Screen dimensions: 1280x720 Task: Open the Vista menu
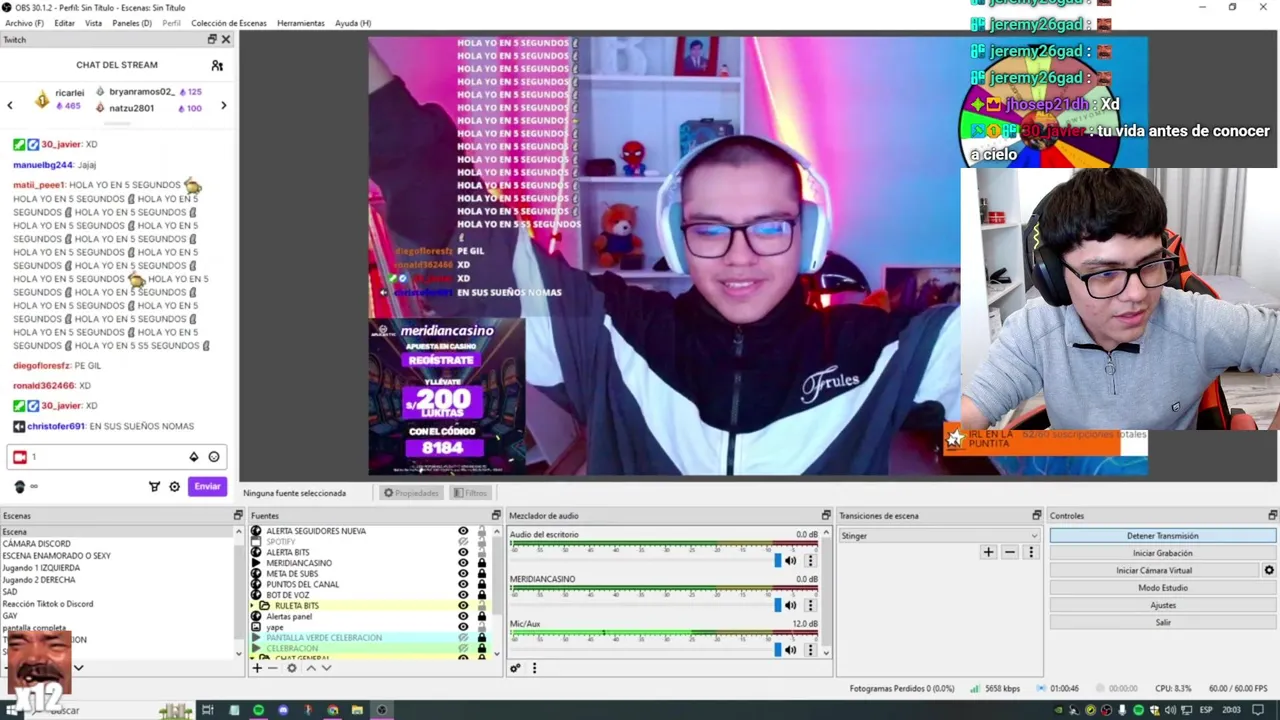93,23
